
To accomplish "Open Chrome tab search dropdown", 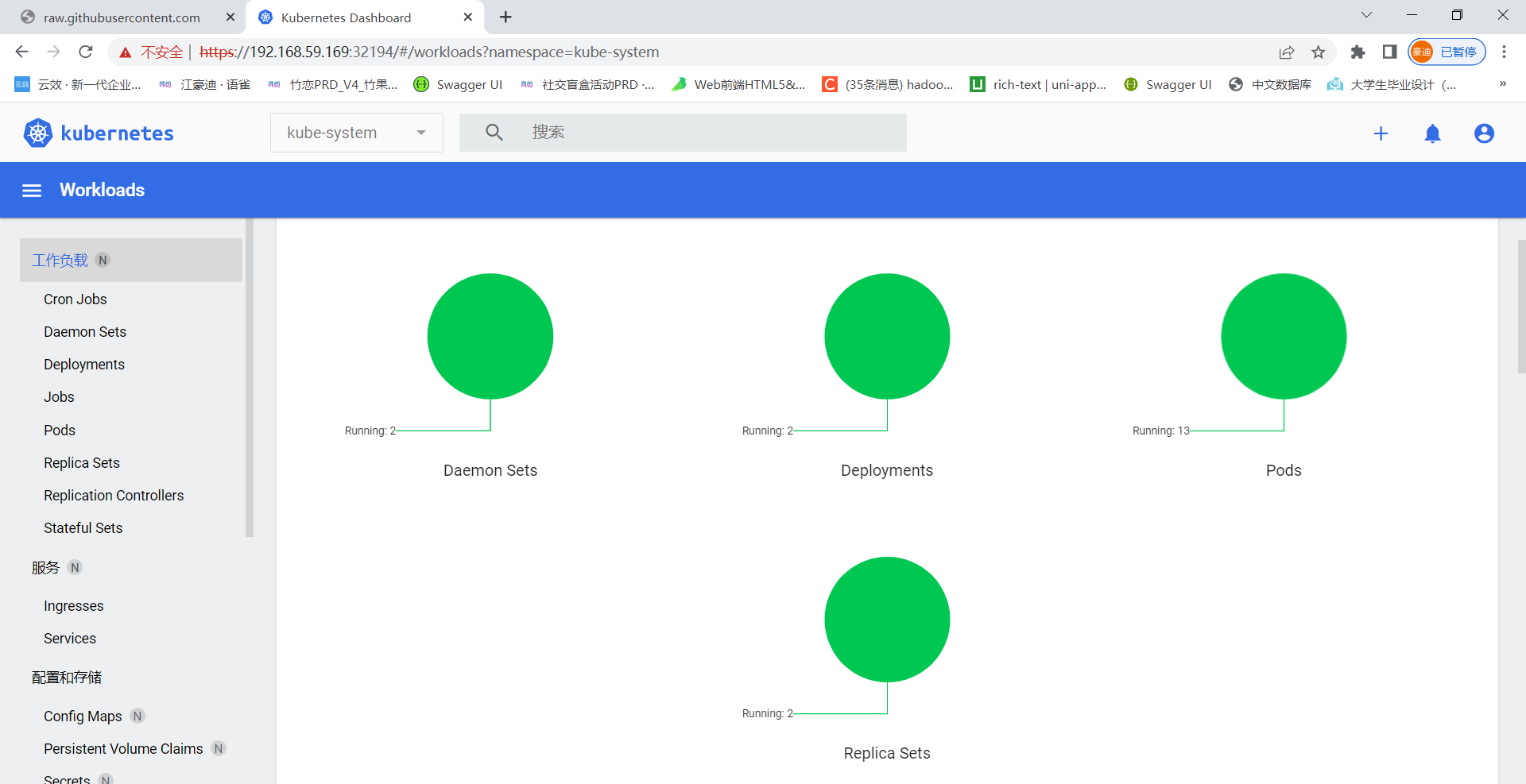I will (1366, 15).
